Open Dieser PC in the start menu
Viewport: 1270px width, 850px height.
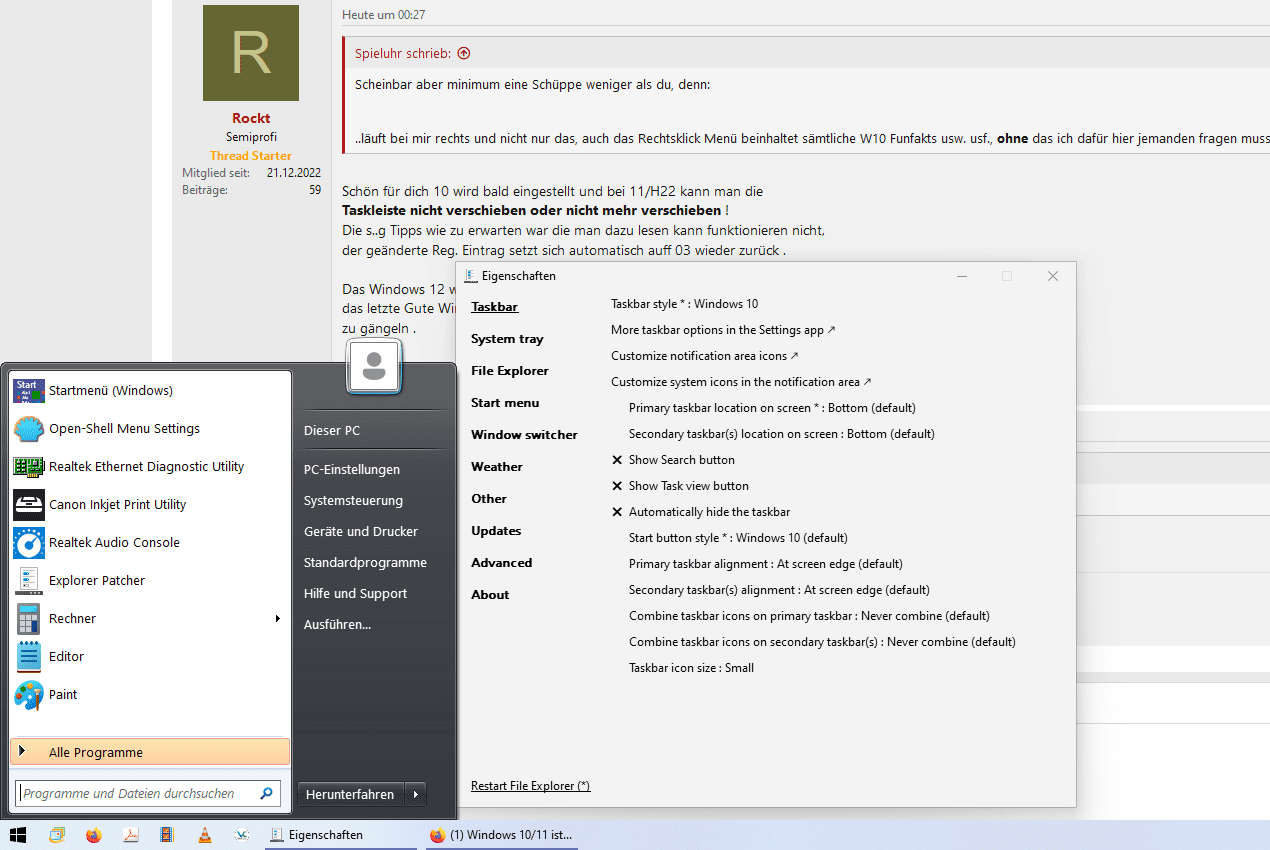click(332, 431)
